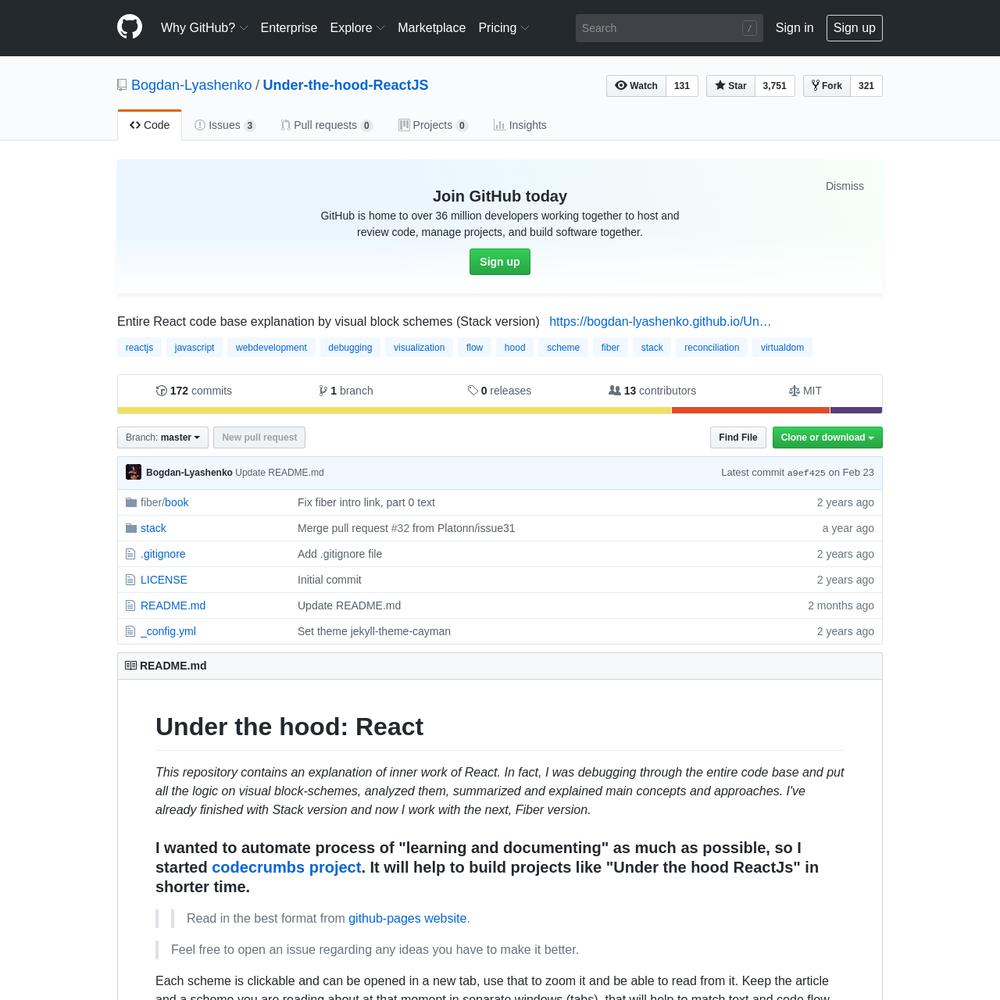1000x1000 pixels.
Task: Expand the Why GitHub? menu
Action: pos(203,27)
